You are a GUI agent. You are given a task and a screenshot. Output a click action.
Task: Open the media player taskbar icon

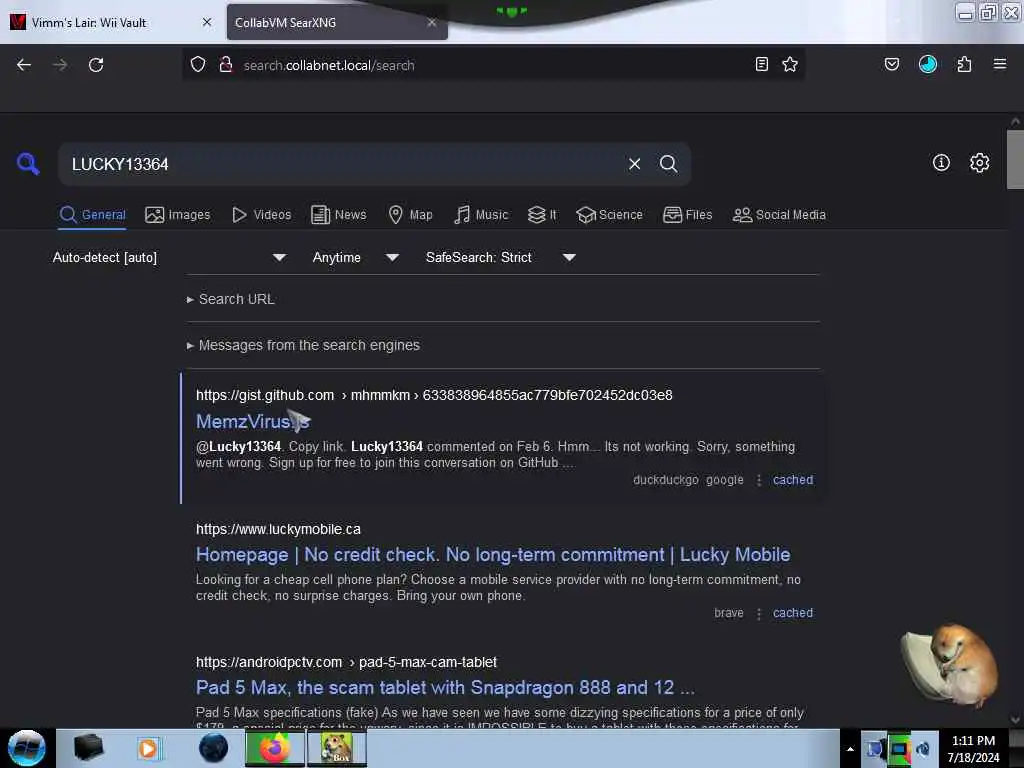(x=148, y=748)
